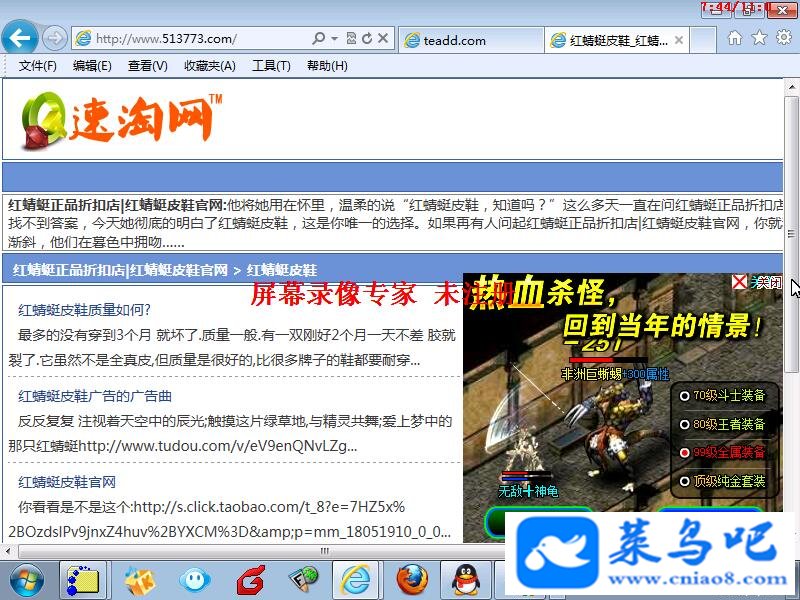Open the article link 红蜻蜓皮鞋官网
Screen dimensions: 800x600
67,482
